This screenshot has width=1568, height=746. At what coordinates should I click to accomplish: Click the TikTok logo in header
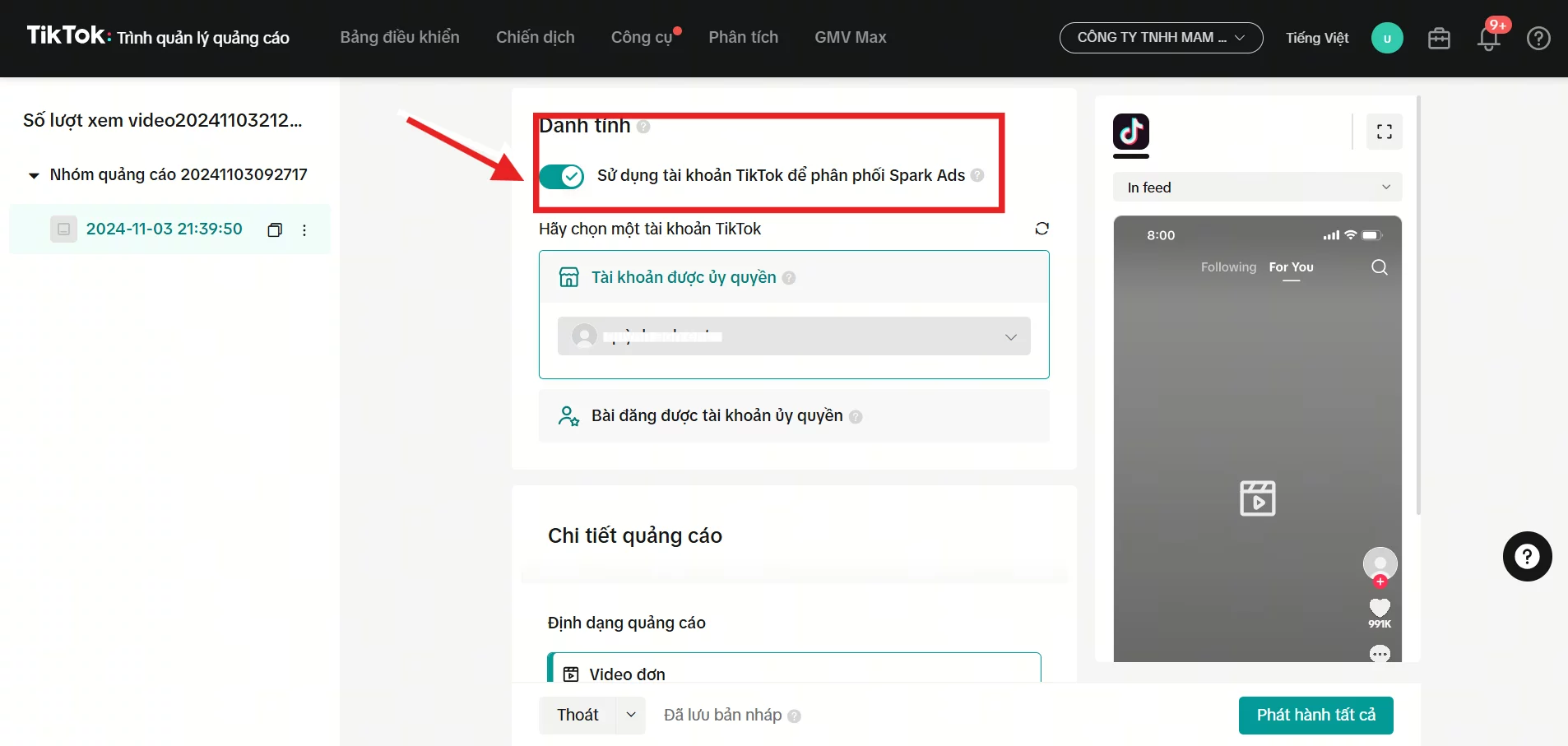(x=69, y=35)
